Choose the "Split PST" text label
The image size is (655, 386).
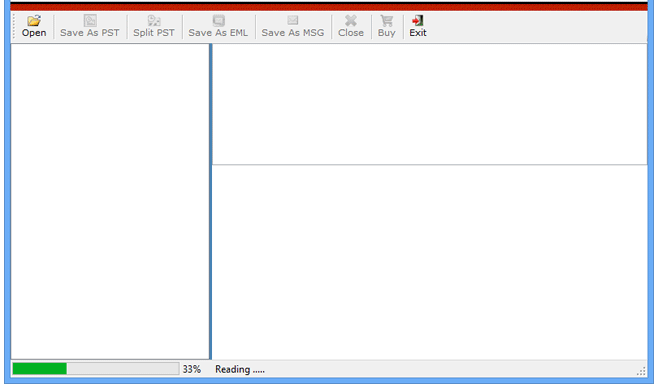click(154, 33)
